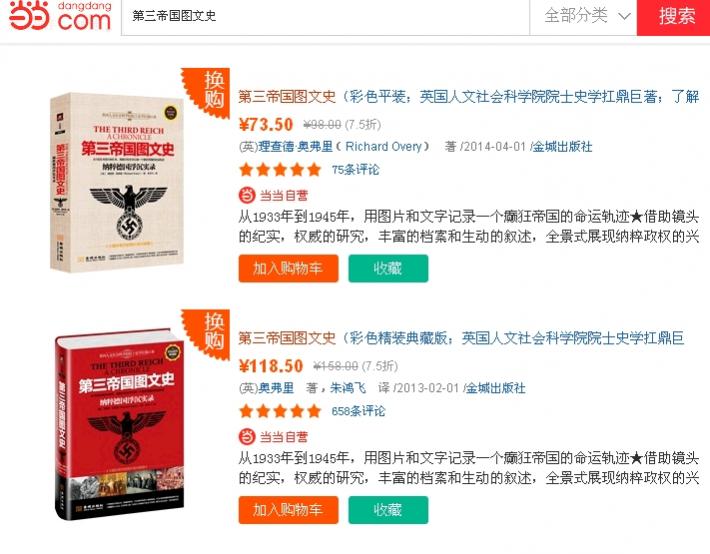This screenshot has height=554, width=710.
Task: Open the 全部分类 category dropdown
Action: [583, 17]
